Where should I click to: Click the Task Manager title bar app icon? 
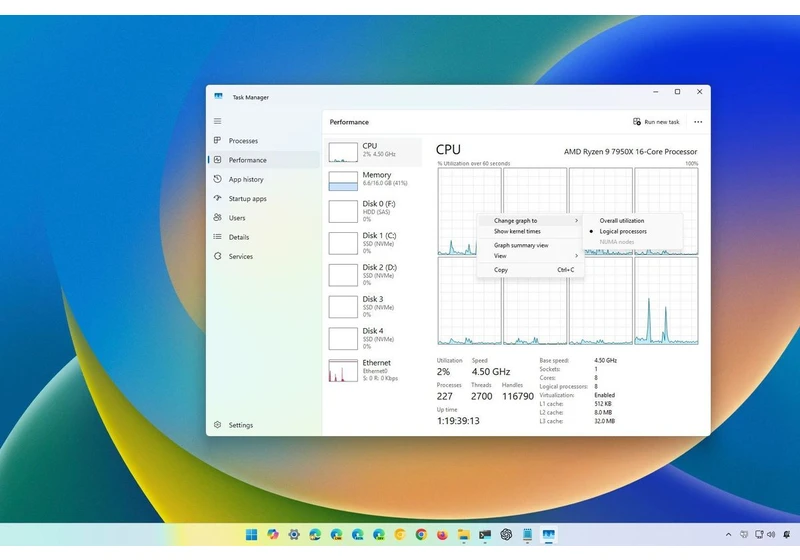point(218,96)
